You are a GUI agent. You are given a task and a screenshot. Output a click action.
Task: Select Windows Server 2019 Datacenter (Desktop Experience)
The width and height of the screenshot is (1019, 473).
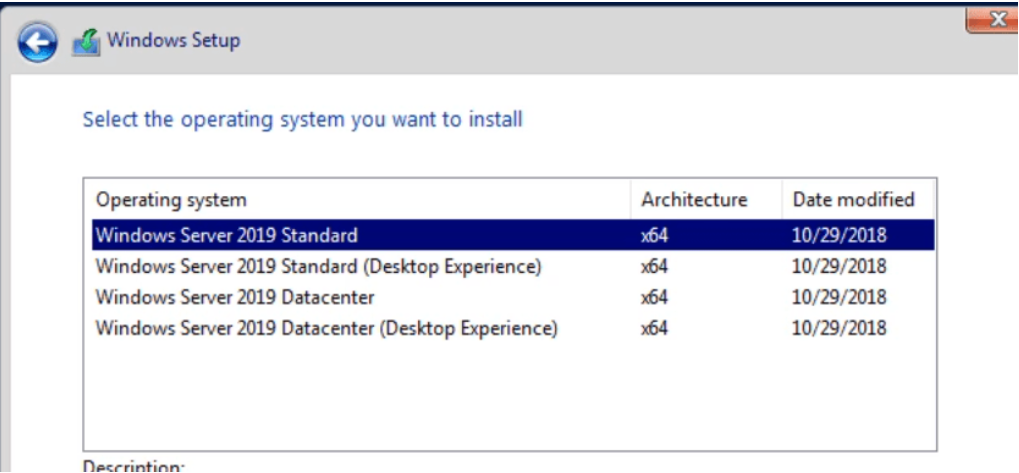click(513, 328)
